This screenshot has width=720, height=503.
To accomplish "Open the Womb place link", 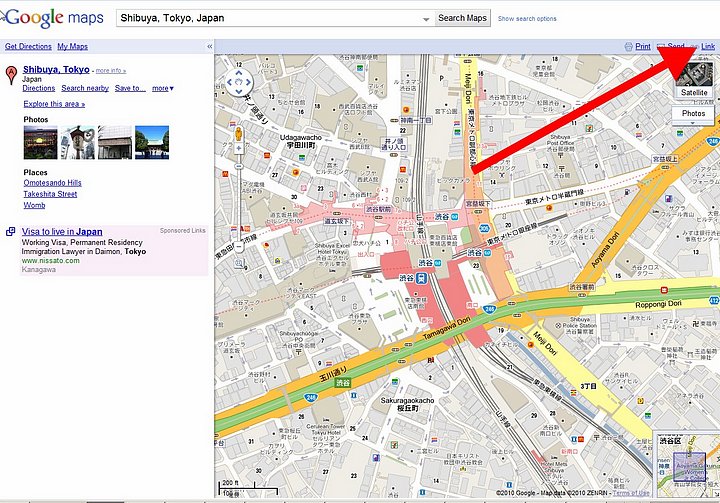I will (x=34, y=205).
